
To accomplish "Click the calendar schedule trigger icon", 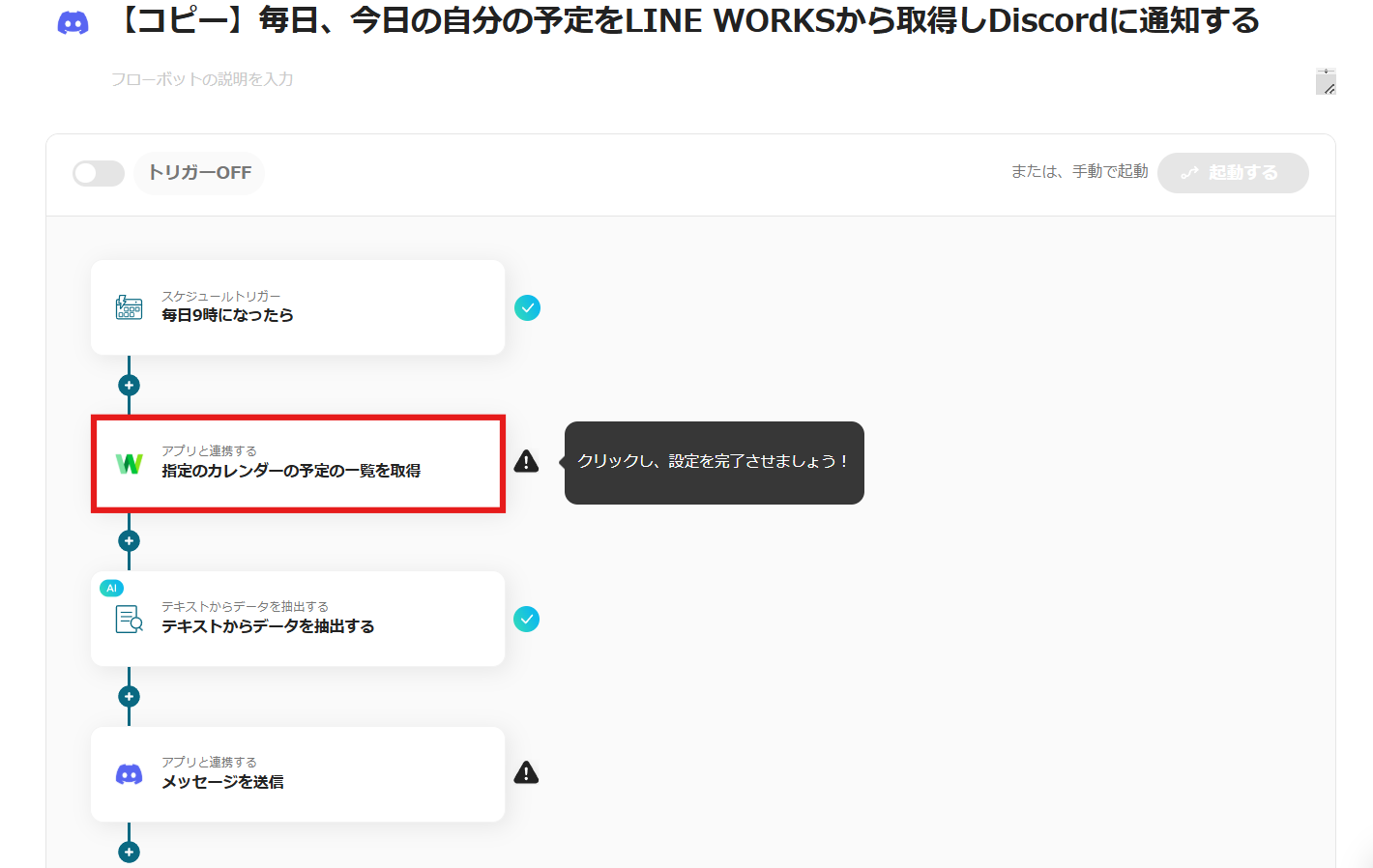I will [x=129, y=307].
